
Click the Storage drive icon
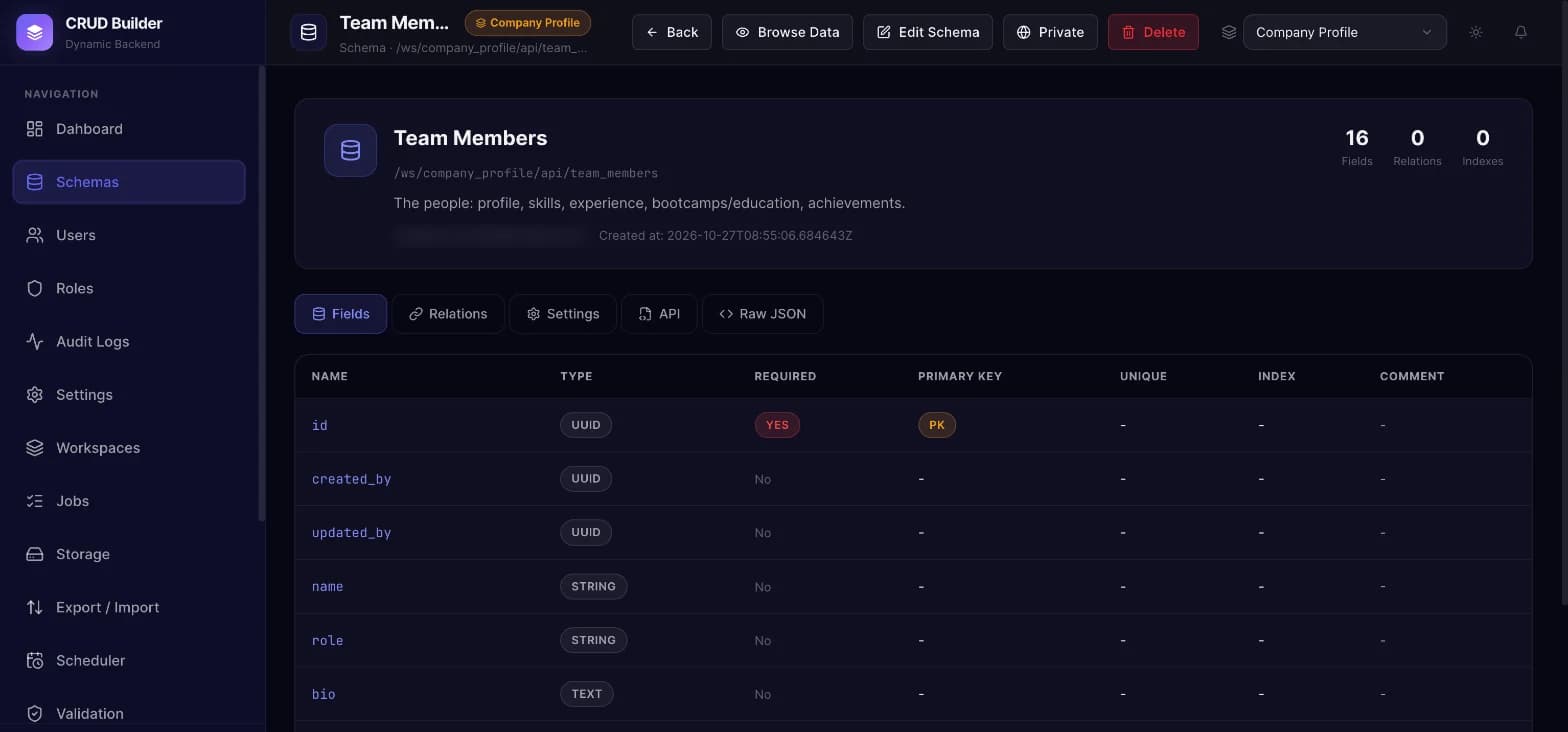coord(35,553)
